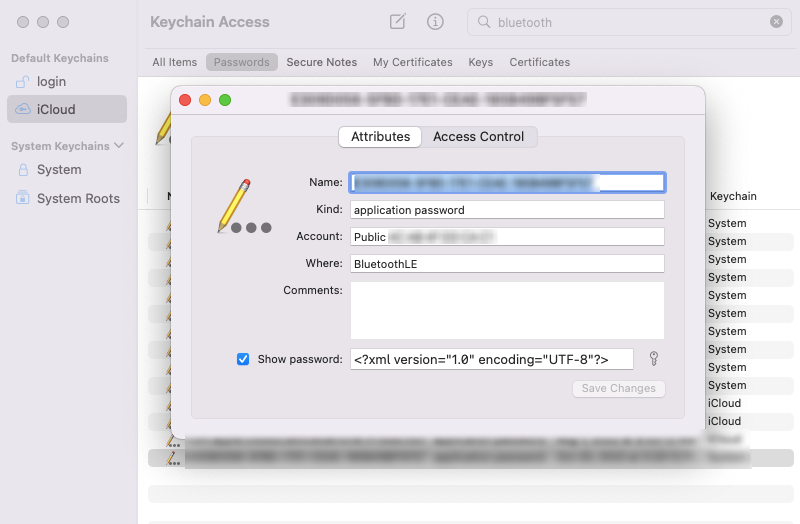Select the Passwords category tab
This screenshot has width=800, height=524.
(241, 62)
